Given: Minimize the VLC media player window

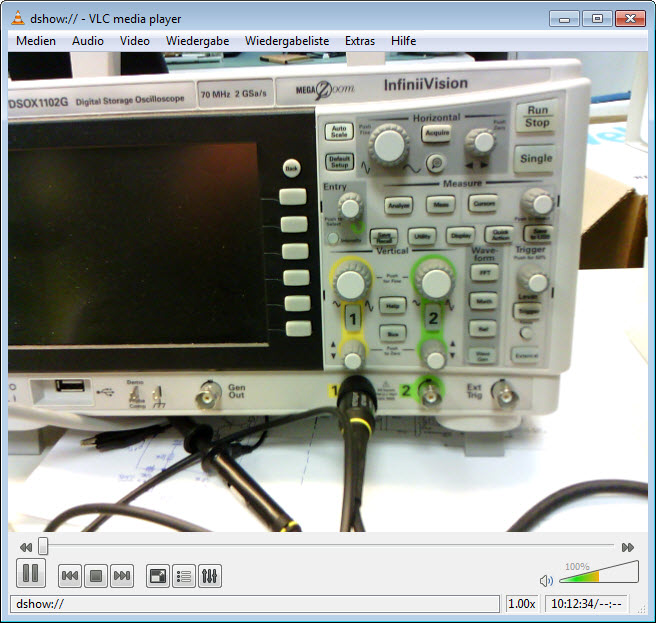Looking at the screenshot, I should coord(564,18).
